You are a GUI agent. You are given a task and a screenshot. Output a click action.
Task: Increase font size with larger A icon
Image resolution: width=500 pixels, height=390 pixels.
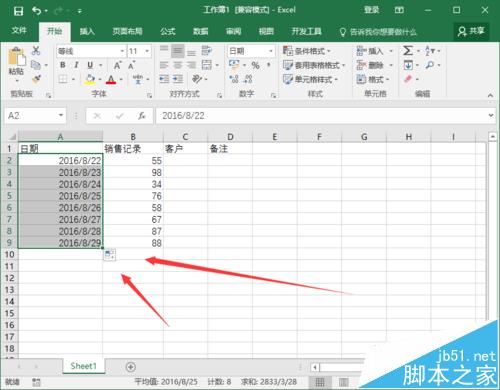(x=117, y=65)
